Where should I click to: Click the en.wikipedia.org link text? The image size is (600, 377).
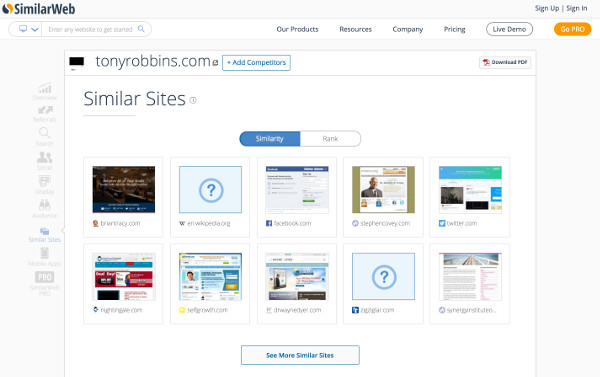click(x=209, y=223)
